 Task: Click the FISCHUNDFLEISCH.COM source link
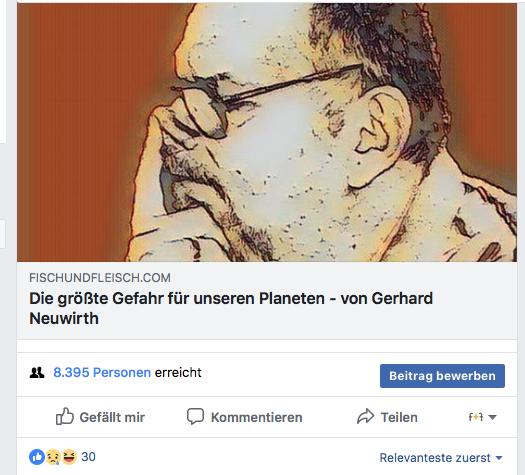point(100,278)
